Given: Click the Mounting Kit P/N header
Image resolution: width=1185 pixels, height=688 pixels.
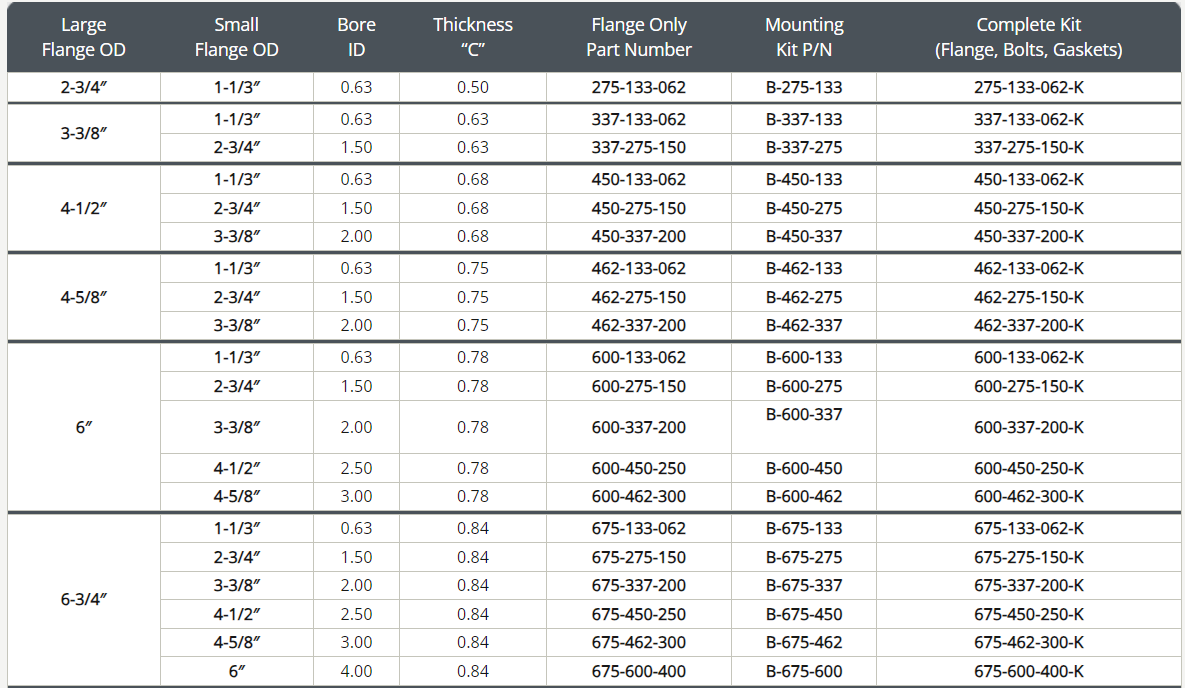Looking at the screenshot, I should tap(804, 37).
